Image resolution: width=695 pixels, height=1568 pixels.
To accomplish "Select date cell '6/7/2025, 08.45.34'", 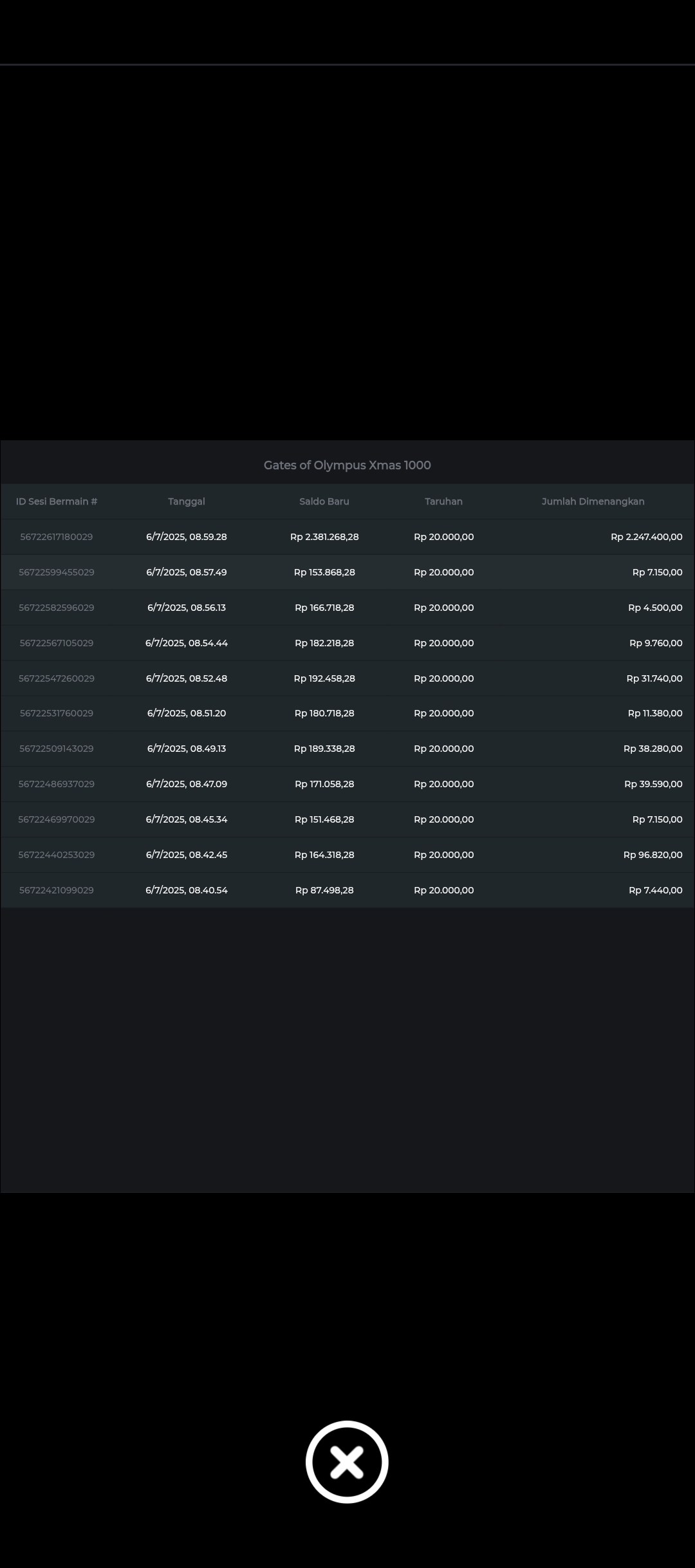I will pyautogui.click(x=187, y=819).
